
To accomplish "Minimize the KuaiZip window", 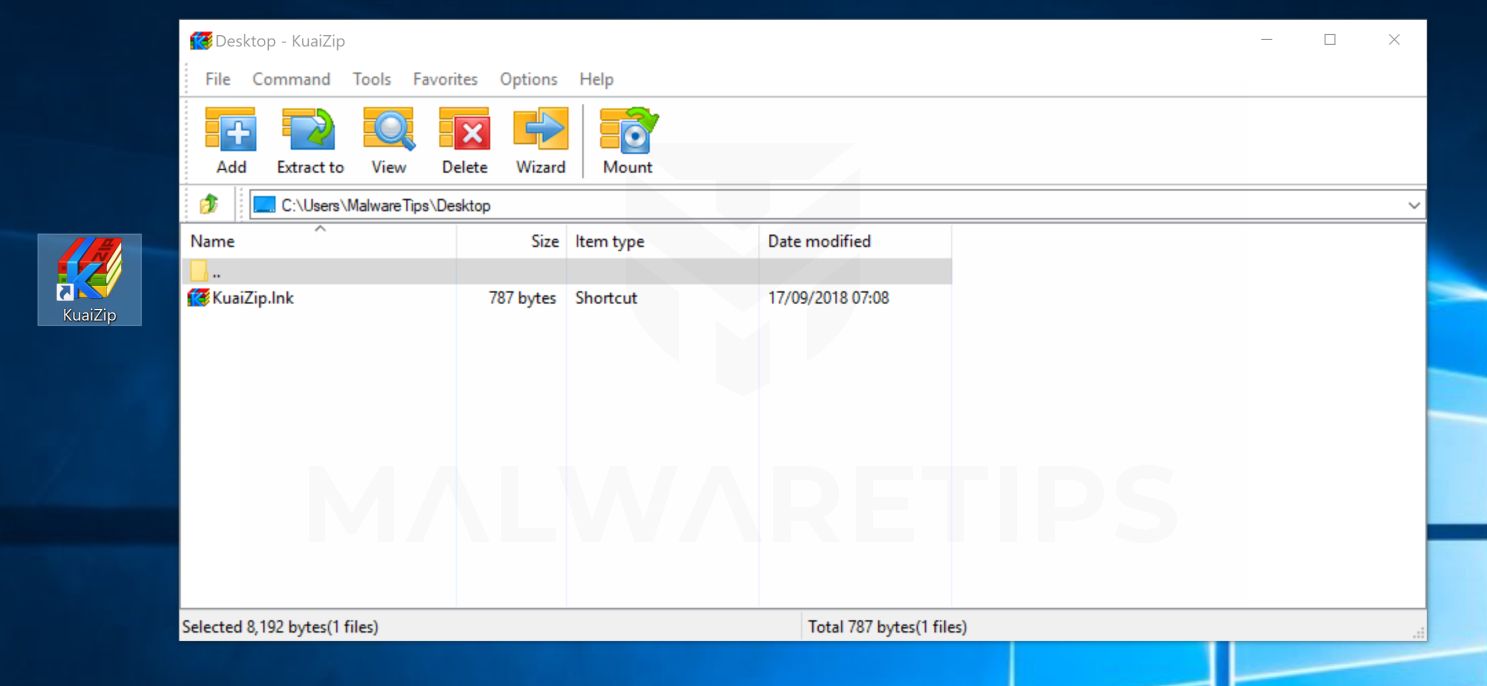I will [x=1267, y=40].
